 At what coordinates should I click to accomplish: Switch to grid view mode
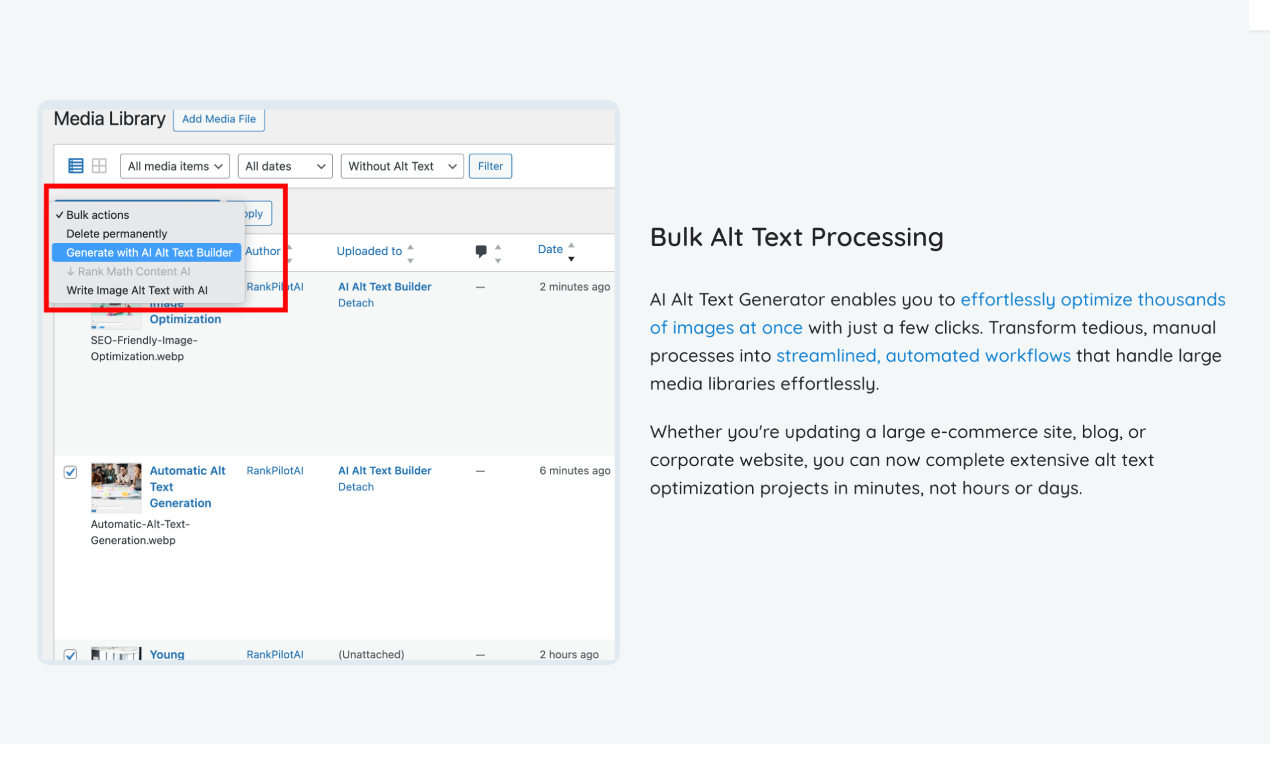[98, 165]
